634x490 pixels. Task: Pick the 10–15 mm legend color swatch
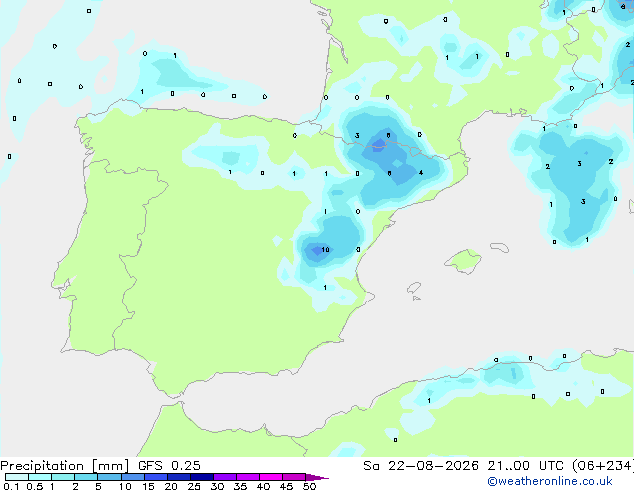coord(132,477)
